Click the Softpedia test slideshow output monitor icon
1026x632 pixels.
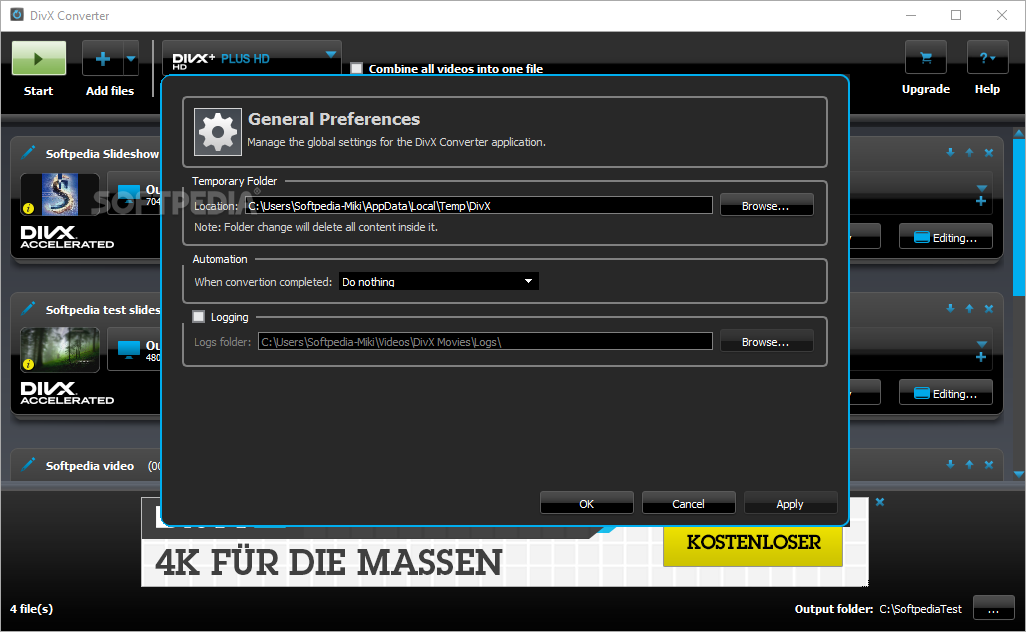[x=129, y=349]
